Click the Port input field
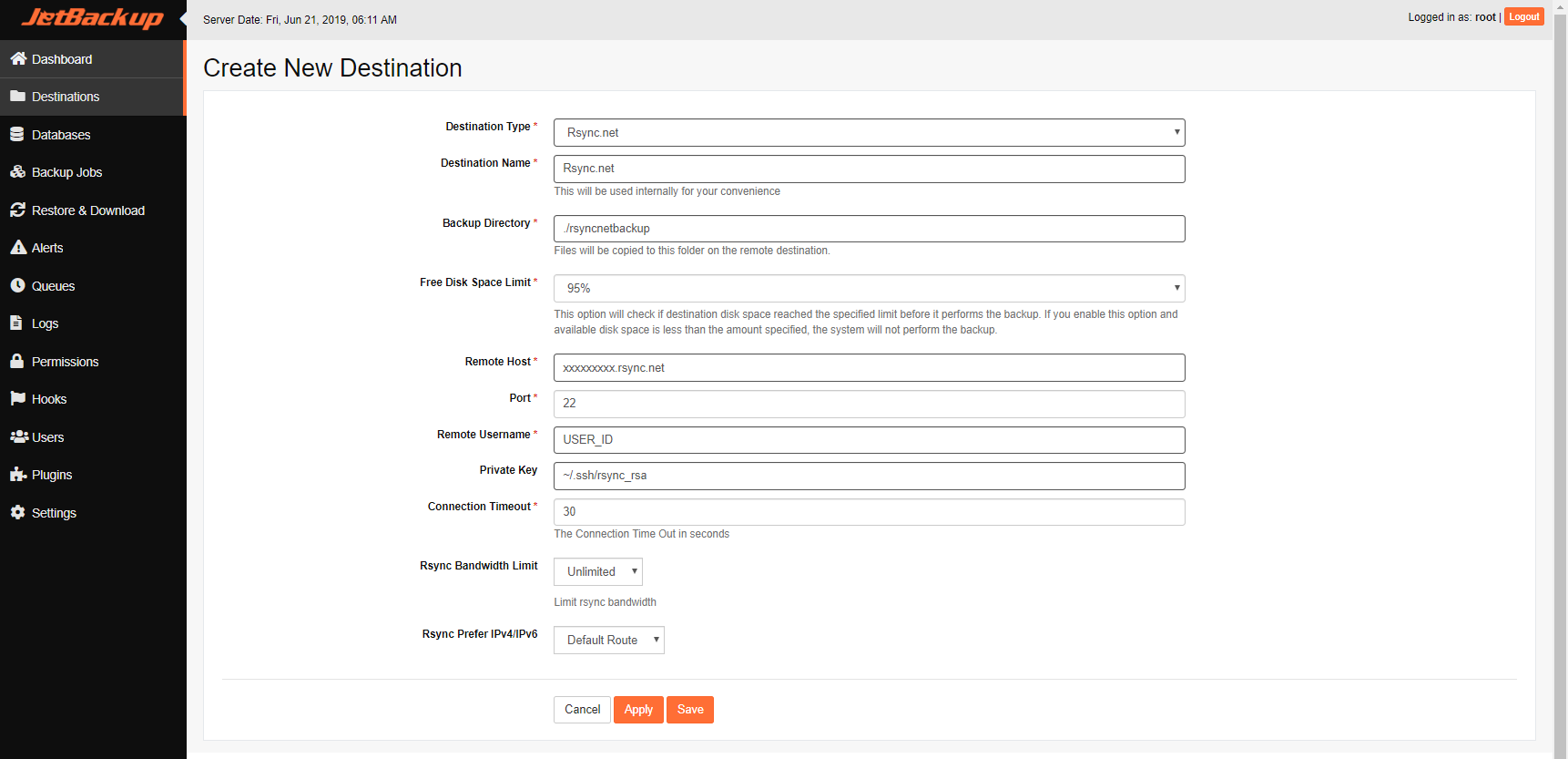Viewport: 1568px width, 759px height. [869, 404]
